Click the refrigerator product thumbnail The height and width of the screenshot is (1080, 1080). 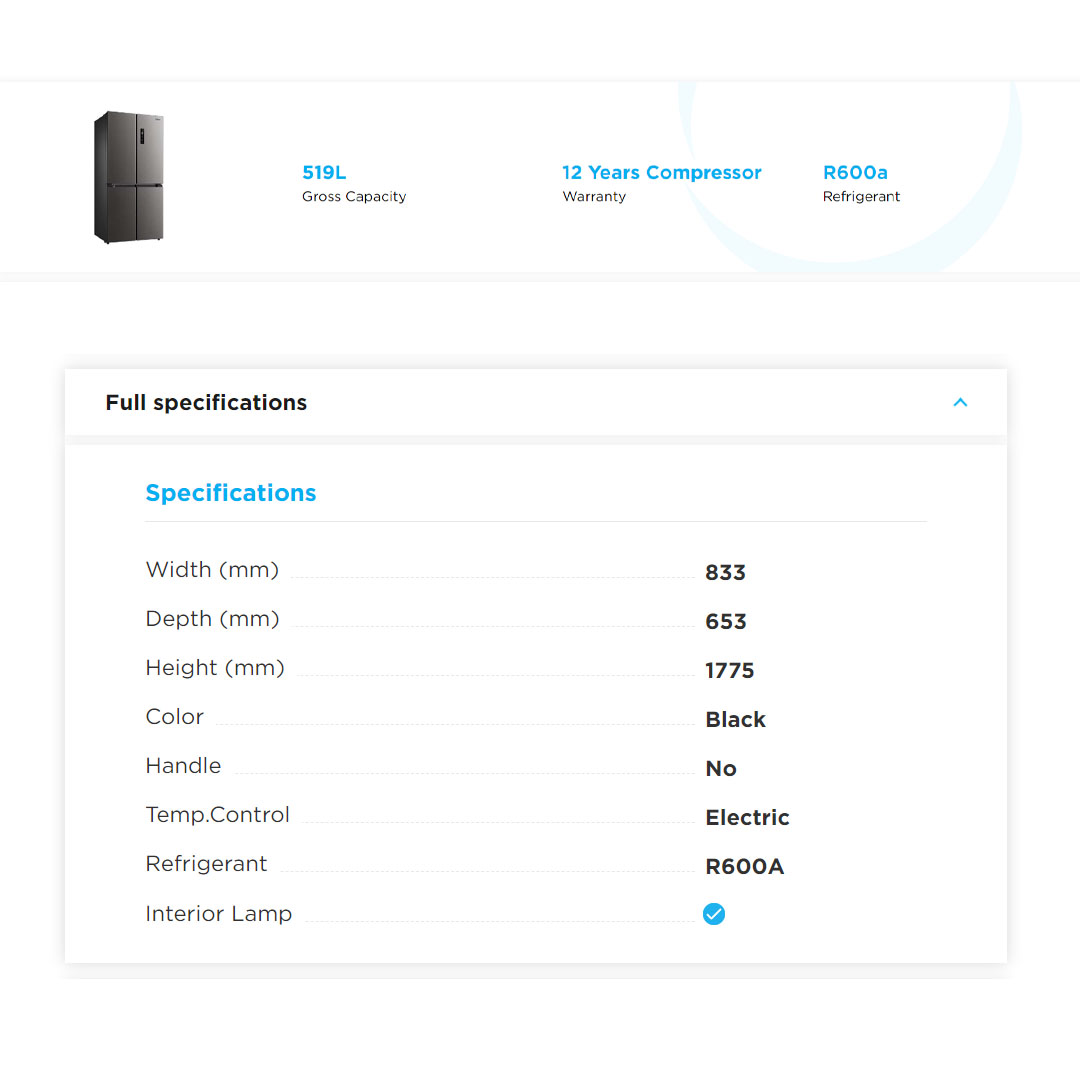(129, 177)
